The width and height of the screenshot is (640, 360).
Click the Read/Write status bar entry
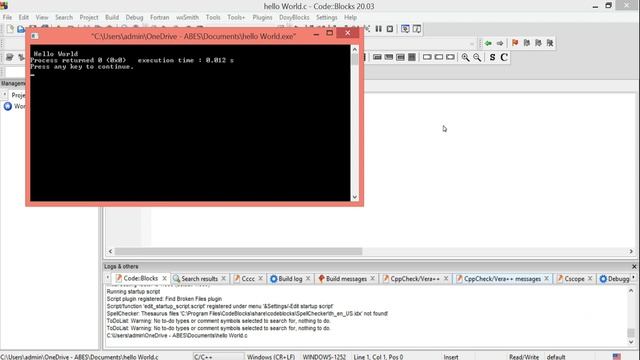click(x=524, y=357)
